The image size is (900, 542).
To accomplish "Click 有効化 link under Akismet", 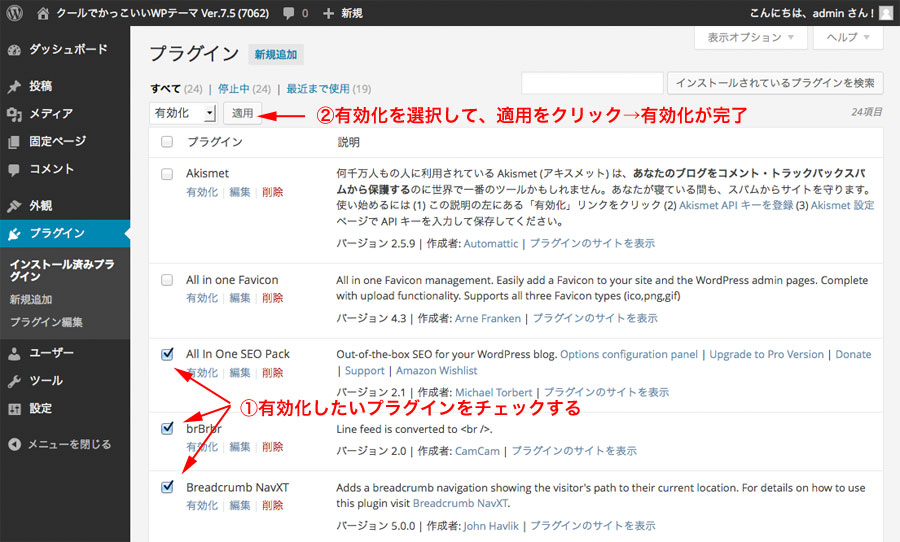I will (202, 192).
